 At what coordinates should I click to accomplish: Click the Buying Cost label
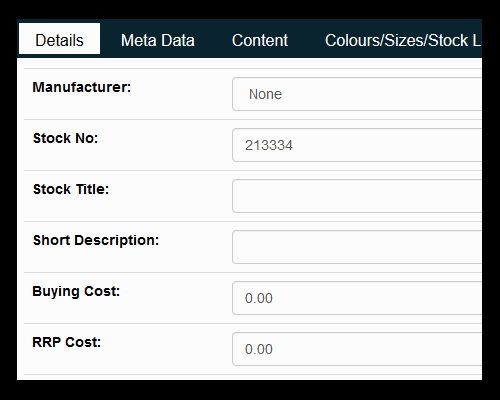(76, 292)
